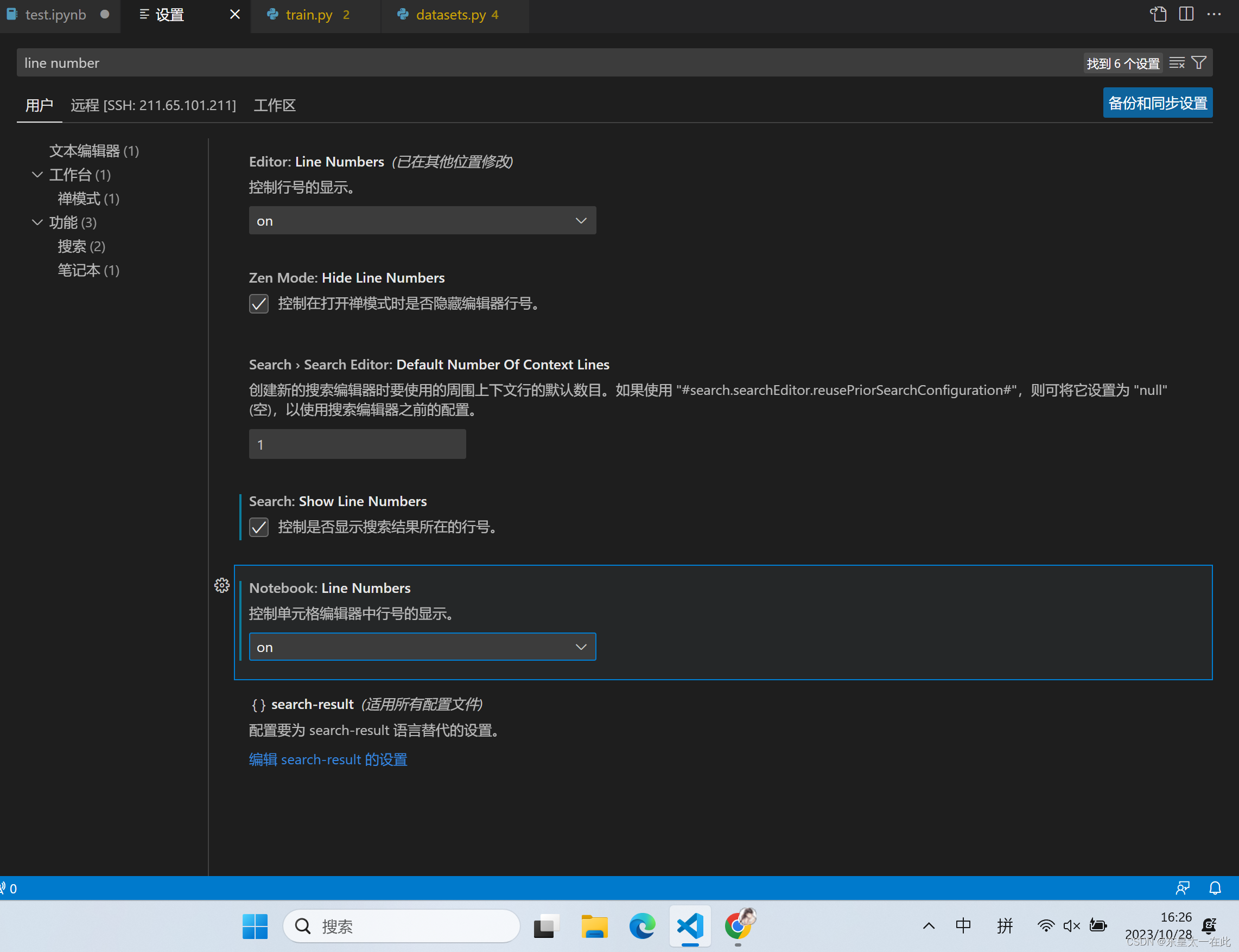Toggle Search Show Line Numbers checkbox
Image resolution: width=1239 pixels, height=952 pixels.
click(259, 527)
